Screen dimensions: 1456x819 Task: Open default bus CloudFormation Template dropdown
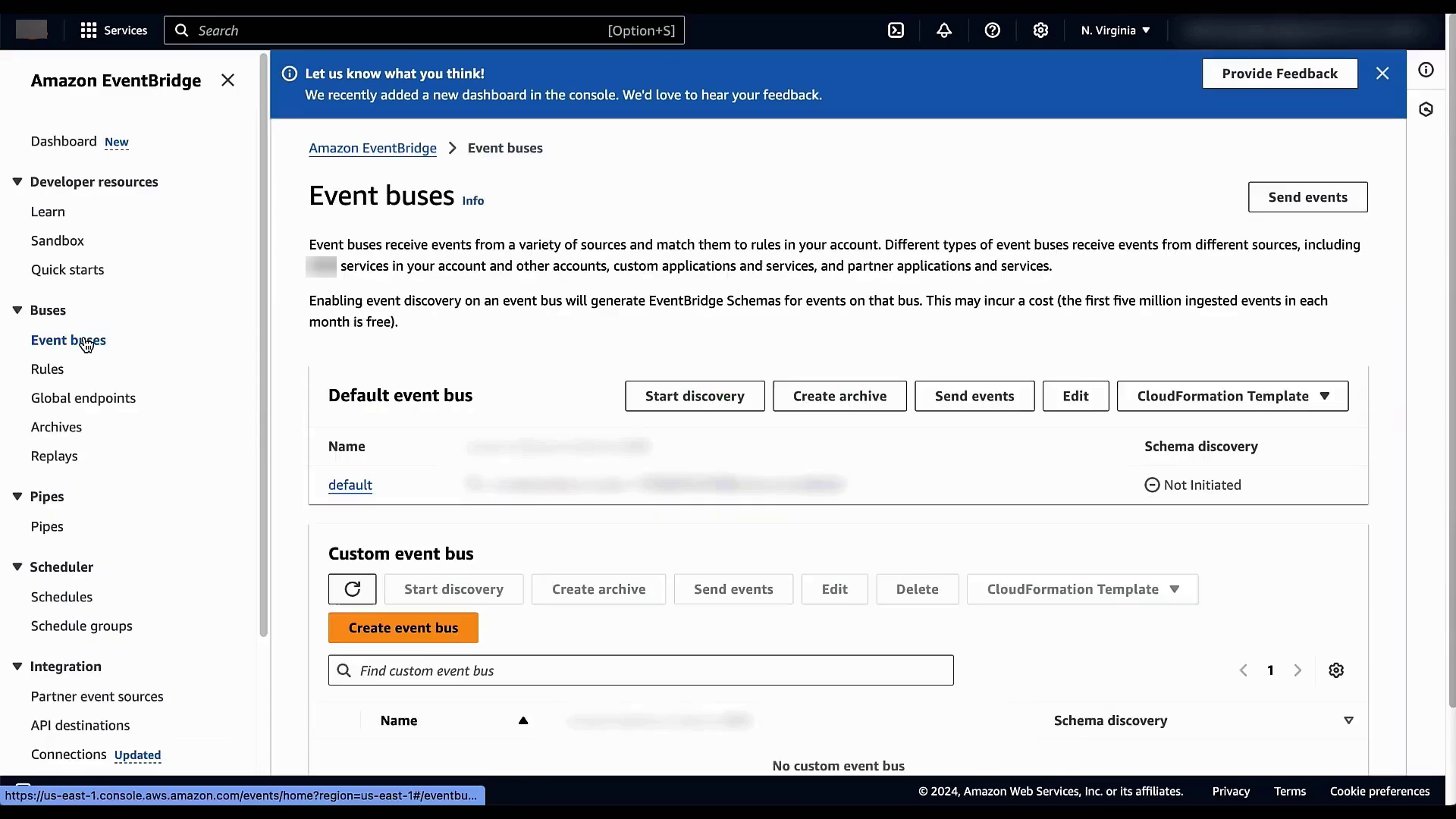pyautogui.click(x=1232, y=396)
